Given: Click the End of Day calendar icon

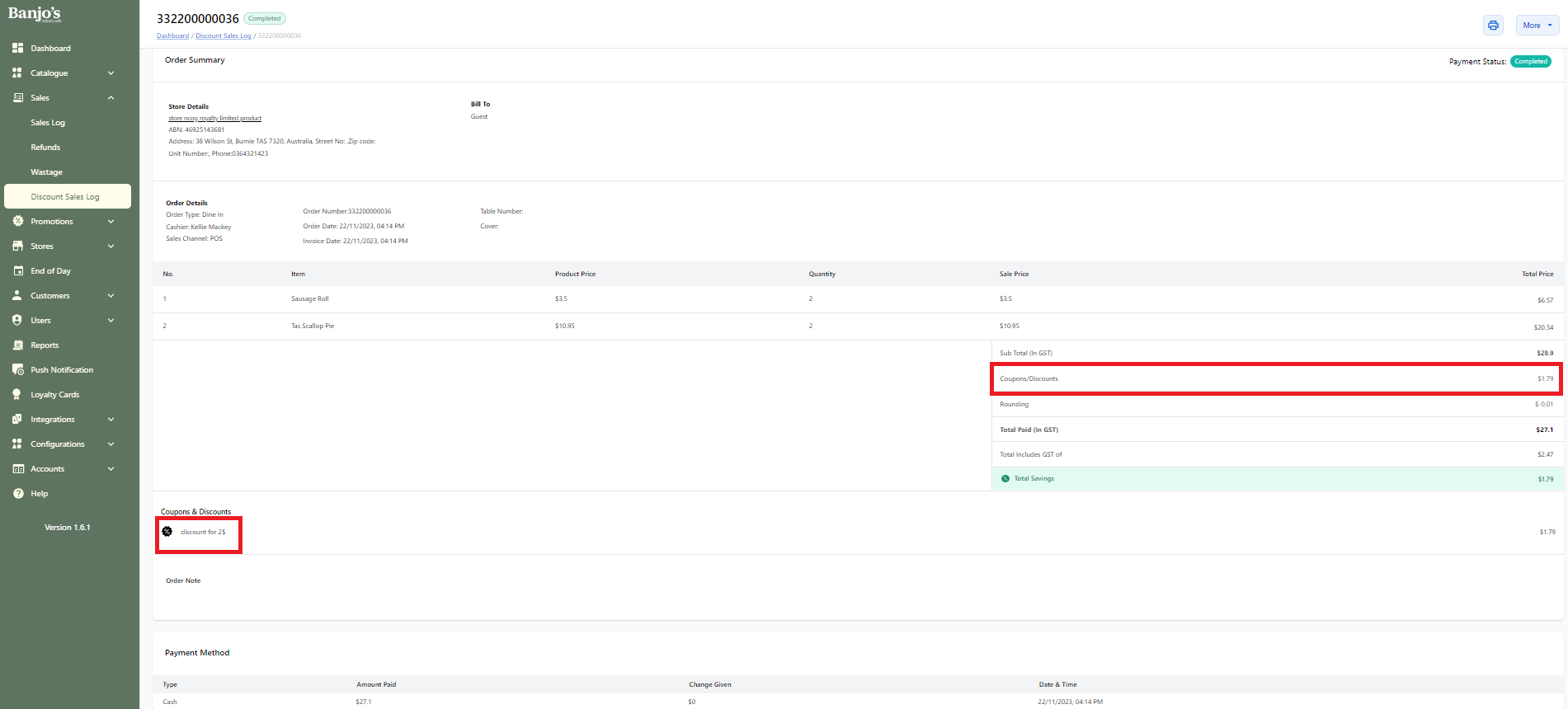Looking at the screenshot, I should click(17, 271).
